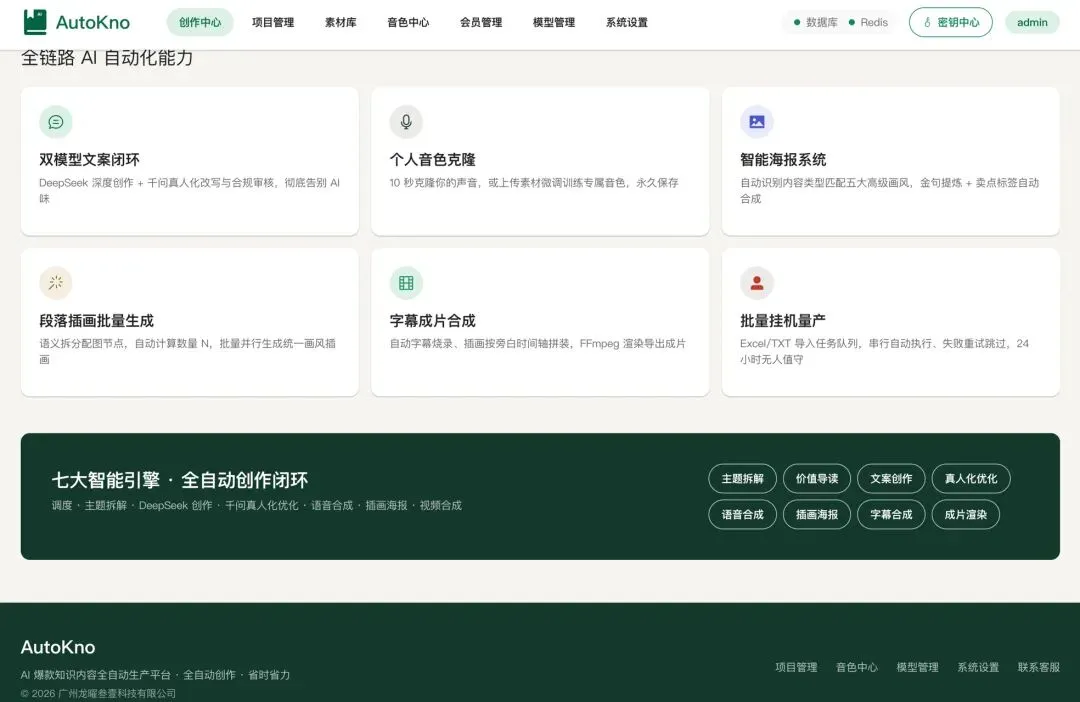Click the description starting with Excel/TXT 导入任务队列
This screenshot has width=1080, height=702.
point(884,351)
